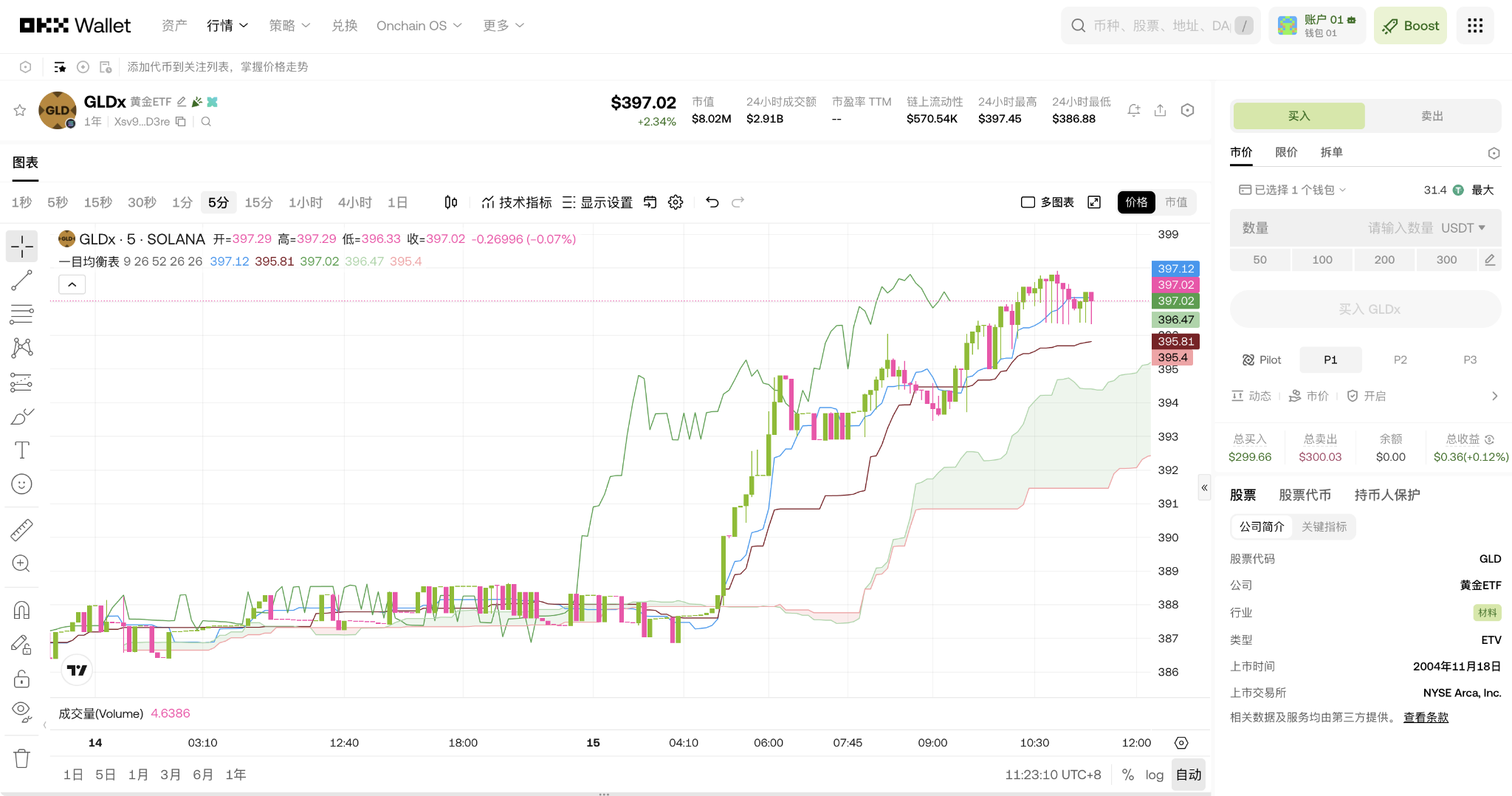Toggle magnet mode for drawings
1512x796 pixels.
22,610
